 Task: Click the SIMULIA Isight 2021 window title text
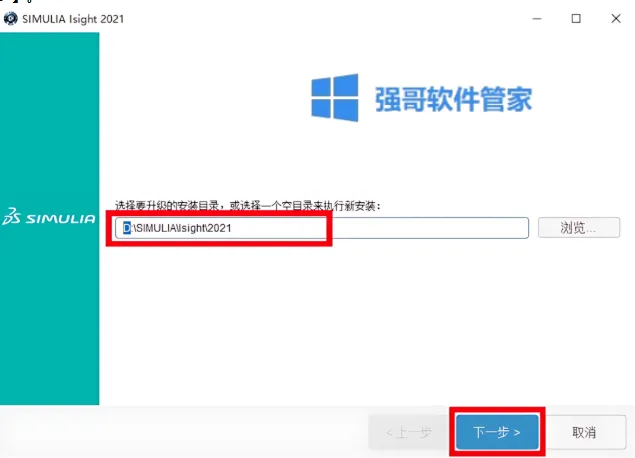tap(73, 19)
